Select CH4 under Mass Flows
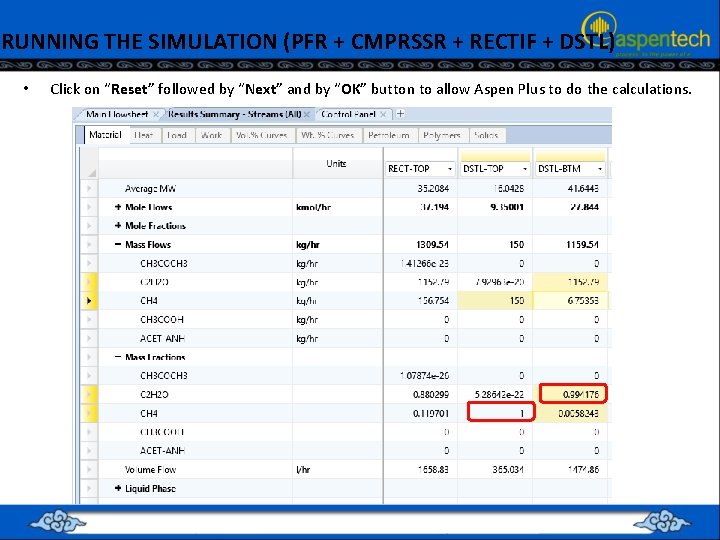Image resolution: width=720 pixels, height=540 pixels. 149,301
